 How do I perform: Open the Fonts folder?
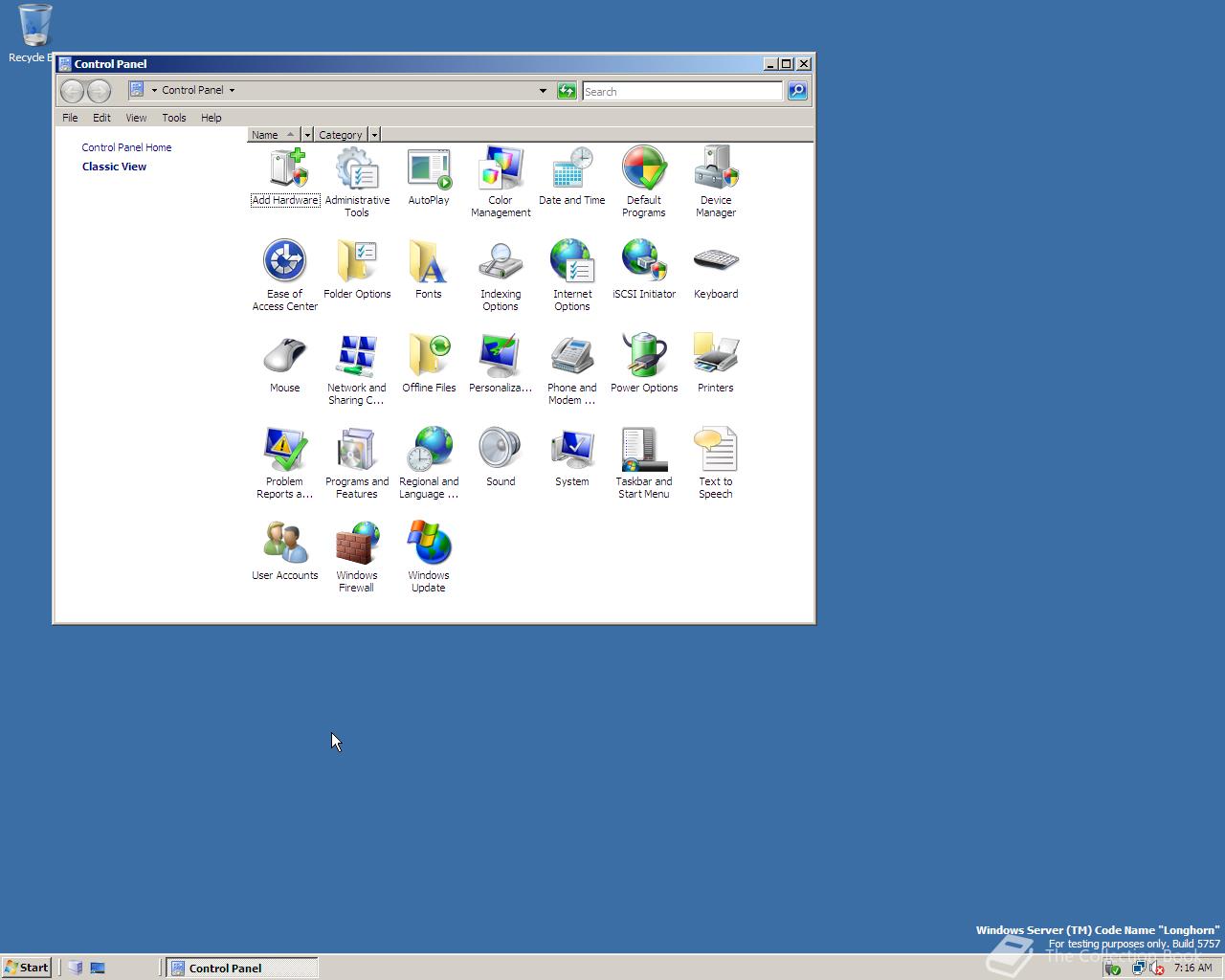(x=429, y=271)
